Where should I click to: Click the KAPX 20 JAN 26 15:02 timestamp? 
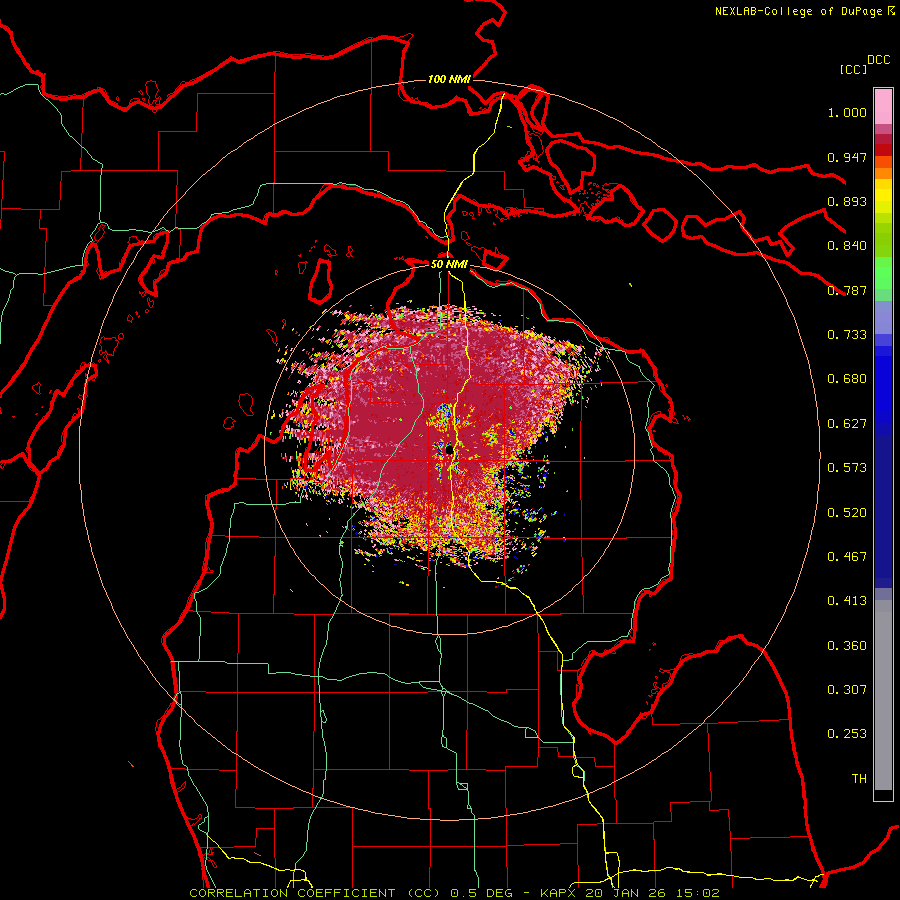(630, 893)
